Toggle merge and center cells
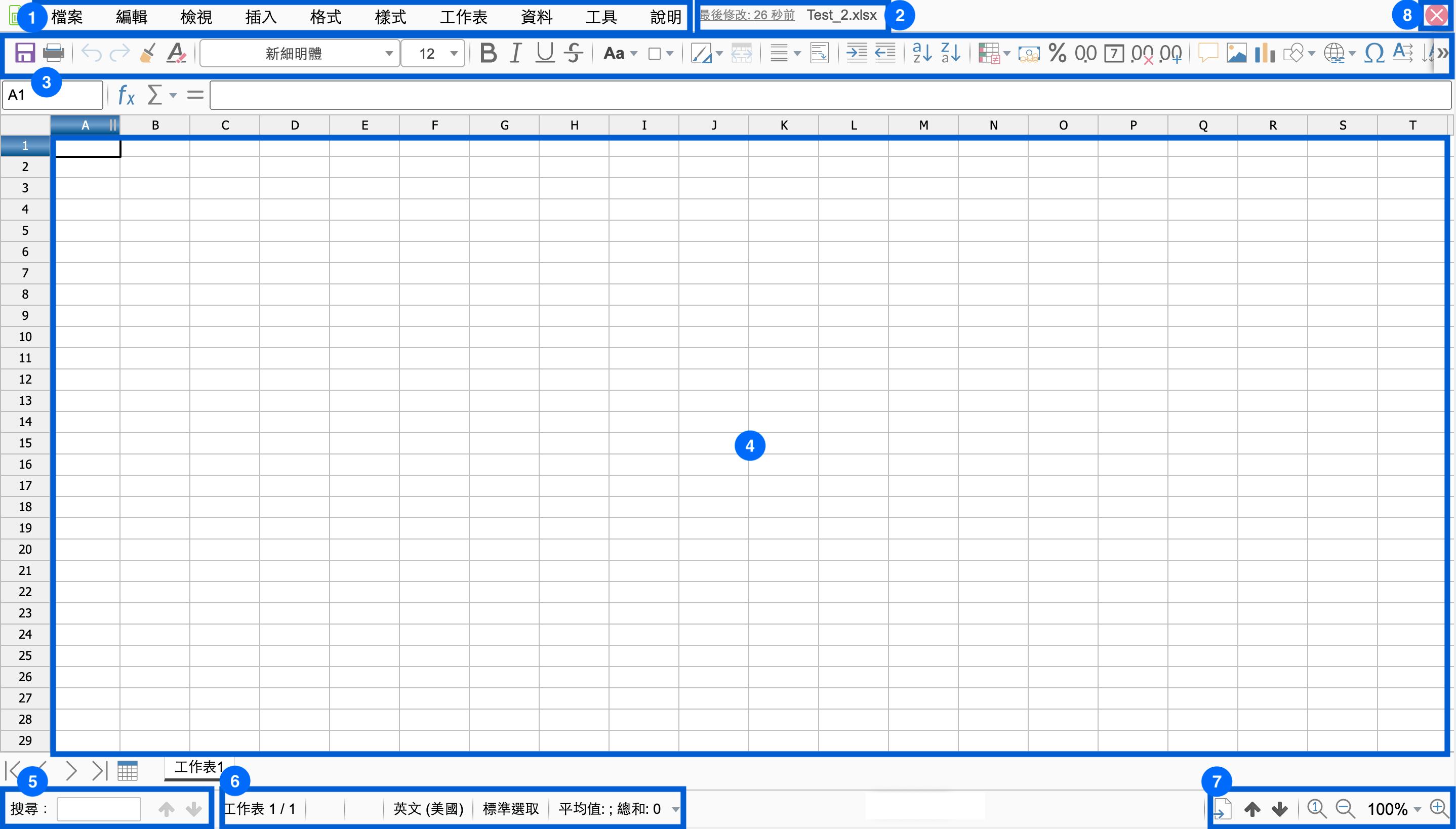 click(x=741, y=53)
